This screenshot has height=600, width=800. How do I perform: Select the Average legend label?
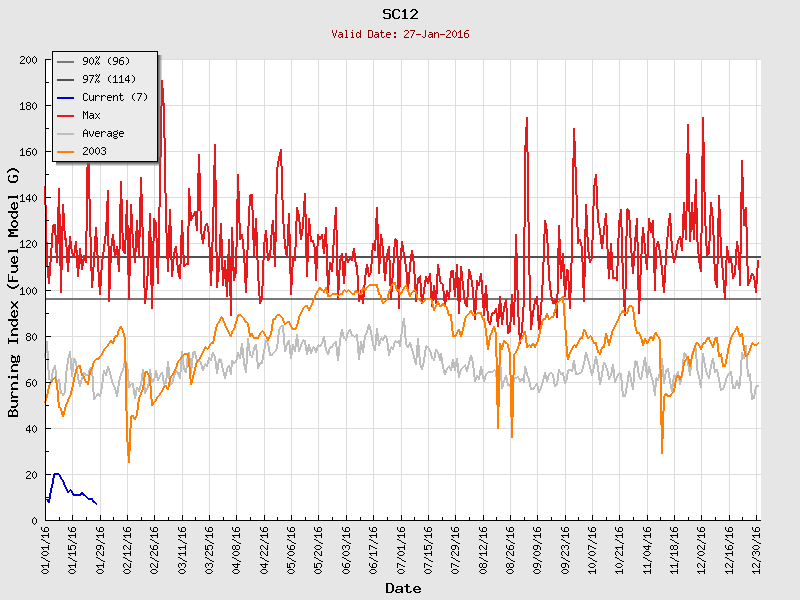pyautogui.click(x=103, y=133)
